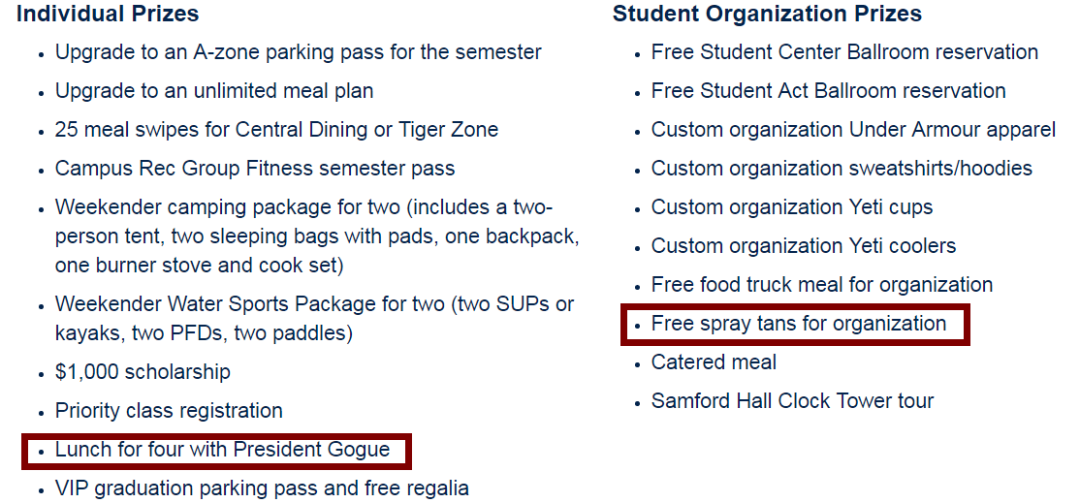Image resolution: width=1080 pixels, height=503 pixels.
Task: Click the 25 meal swipes list item
Action: tap(277, 130)
